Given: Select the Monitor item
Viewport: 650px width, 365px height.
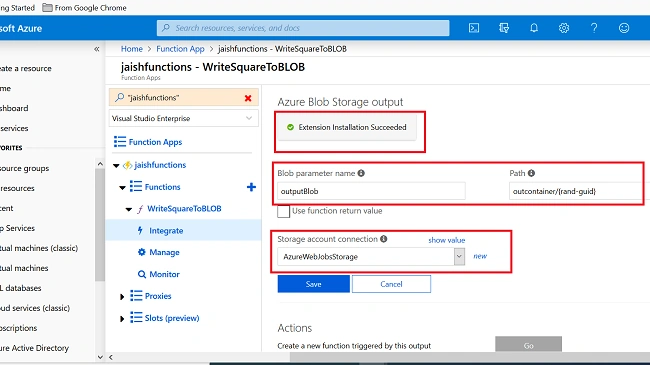Looking at the screenshot, I should coord(164,274).
